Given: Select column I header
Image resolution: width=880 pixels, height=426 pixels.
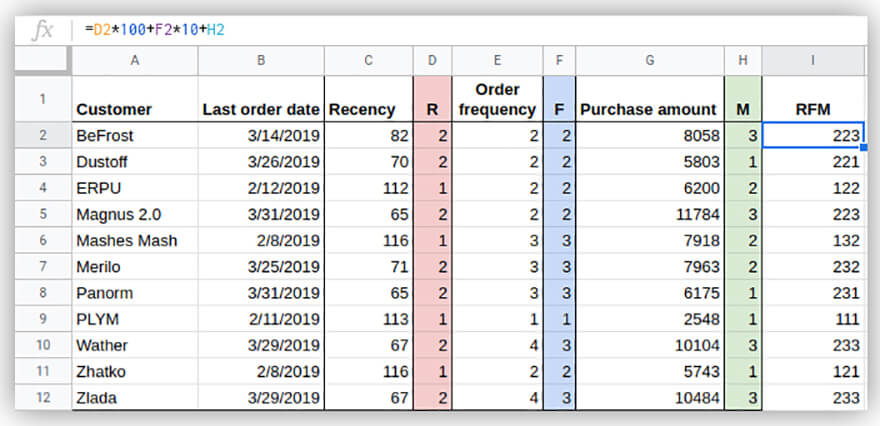Looking at the screenshot, I should [x=812, y=60].
